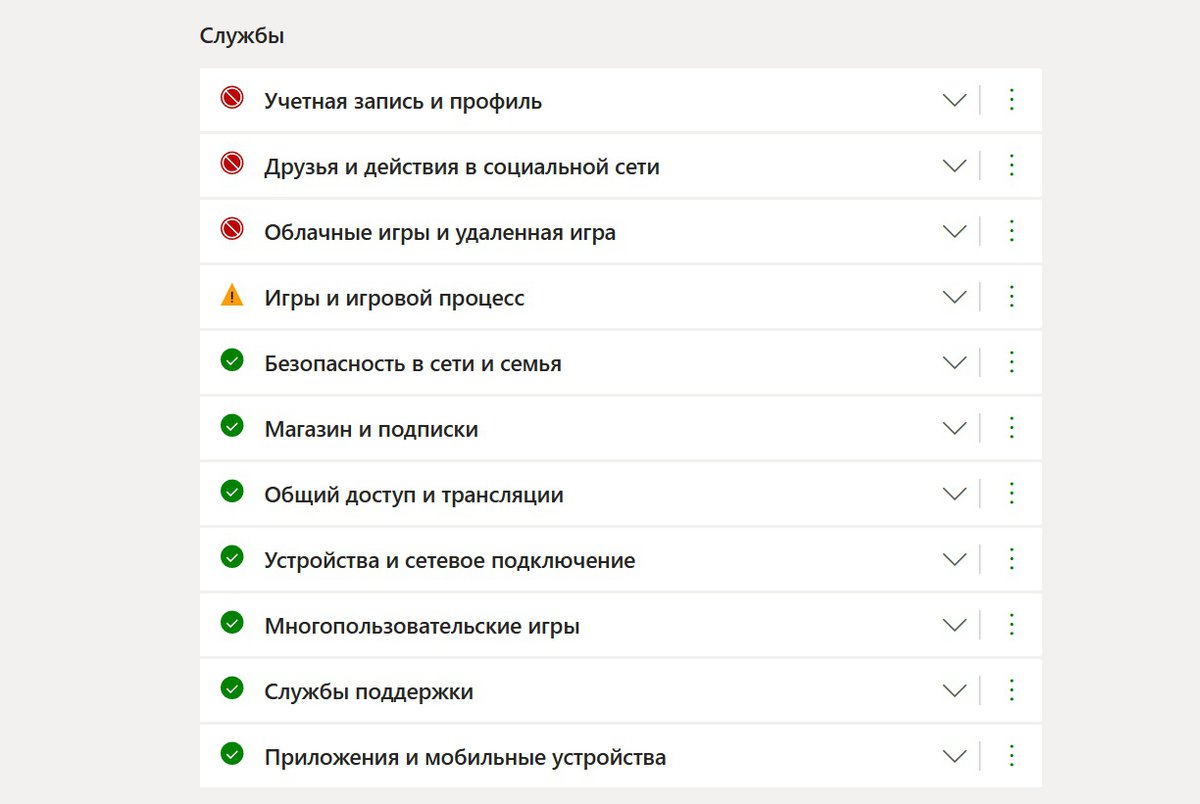
Task: Click the green checkmark icon beside Магазин и подписки
Action: (x=232, y=426)
